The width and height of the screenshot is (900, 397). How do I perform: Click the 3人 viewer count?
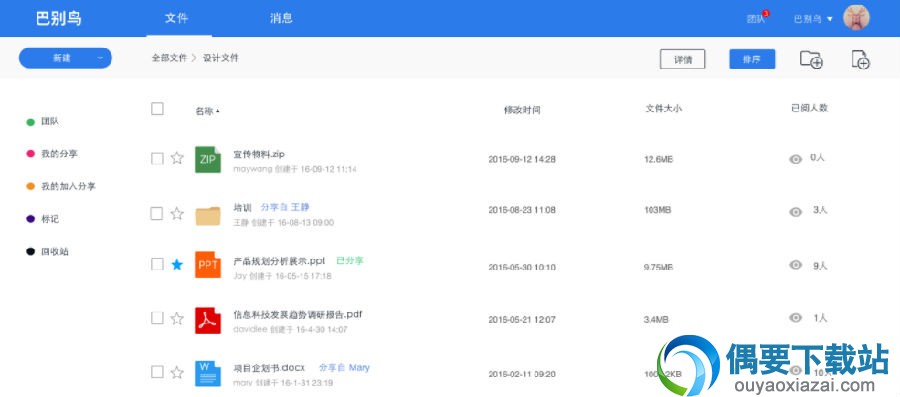(820, 210)
